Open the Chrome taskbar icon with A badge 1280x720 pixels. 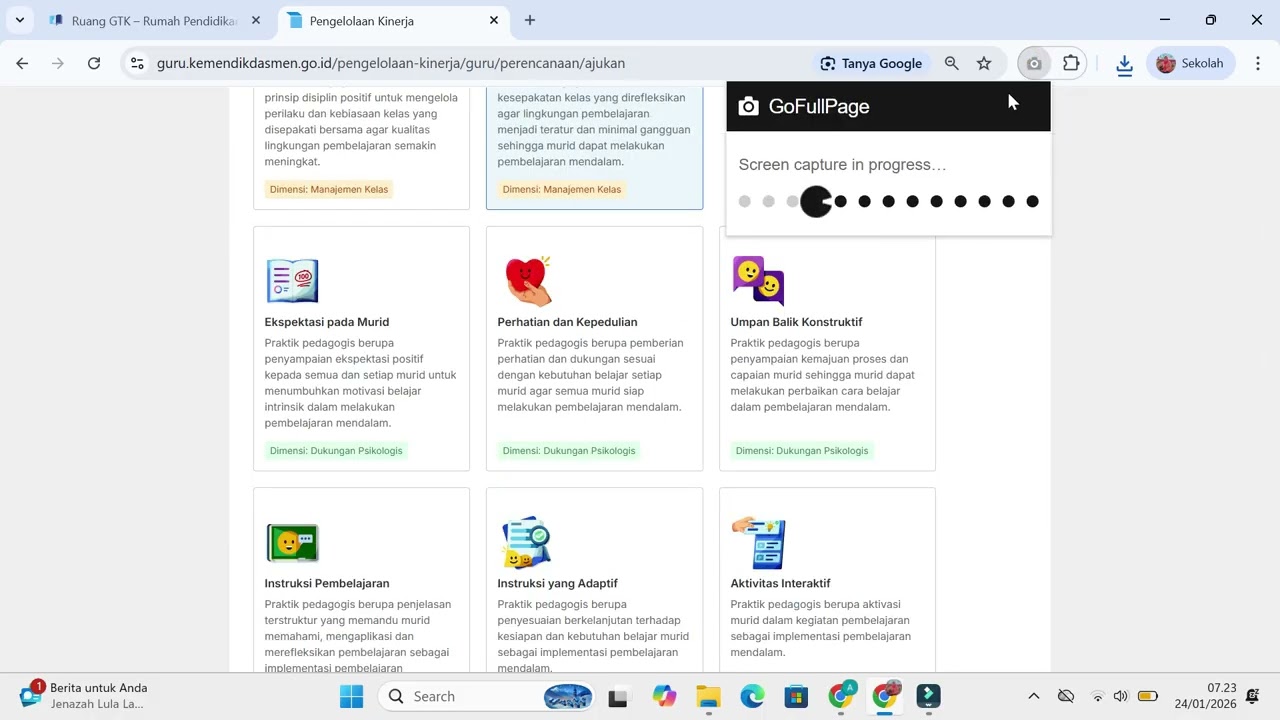tap(841, 696)
